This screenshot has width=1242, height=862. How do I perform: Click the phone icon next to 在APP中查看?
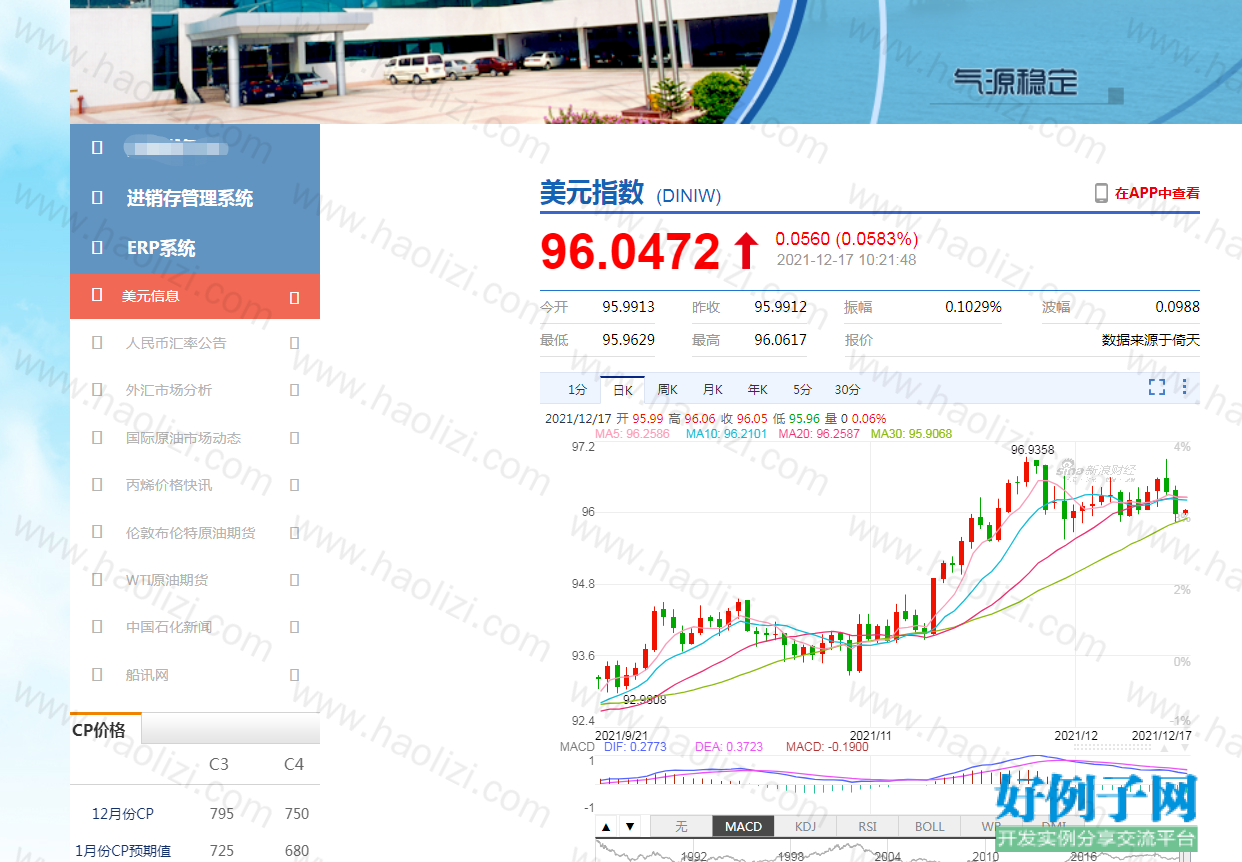1101,193
